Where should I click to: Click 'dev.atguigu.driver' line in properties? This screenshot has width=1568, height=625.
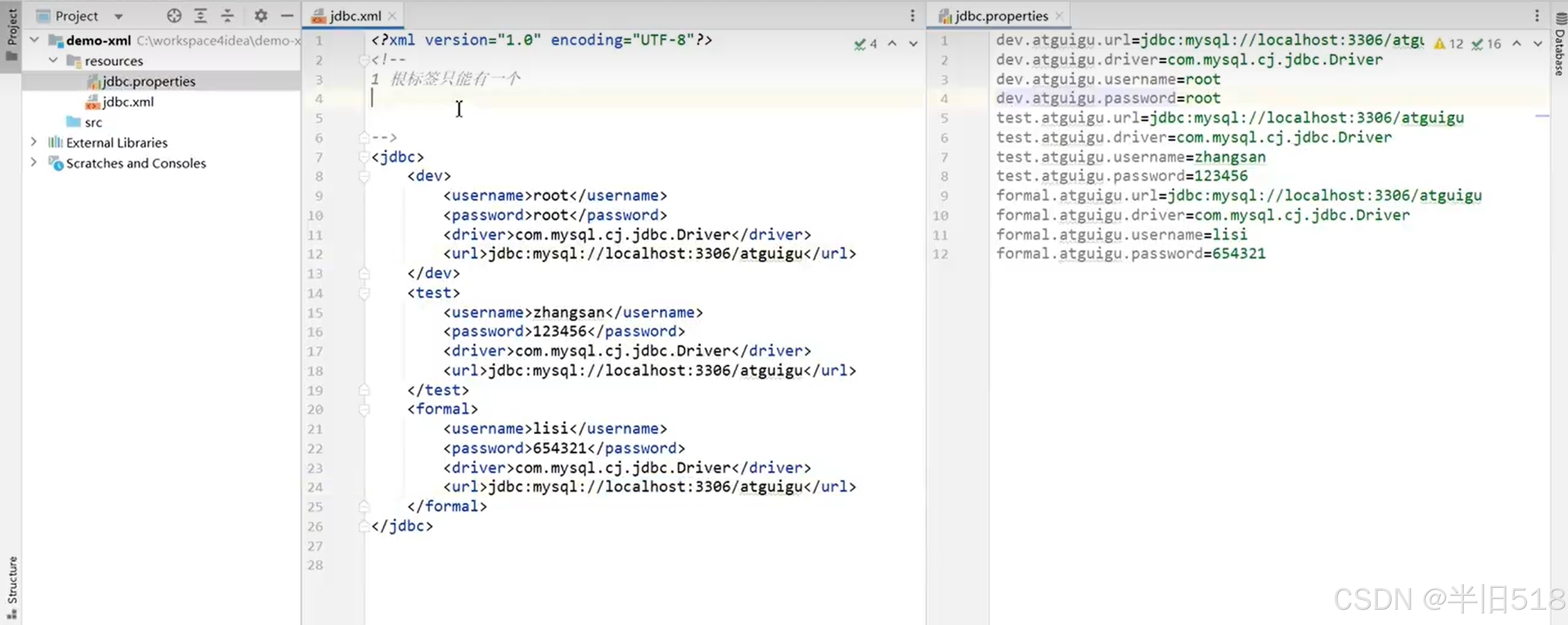coord(1189,60)
